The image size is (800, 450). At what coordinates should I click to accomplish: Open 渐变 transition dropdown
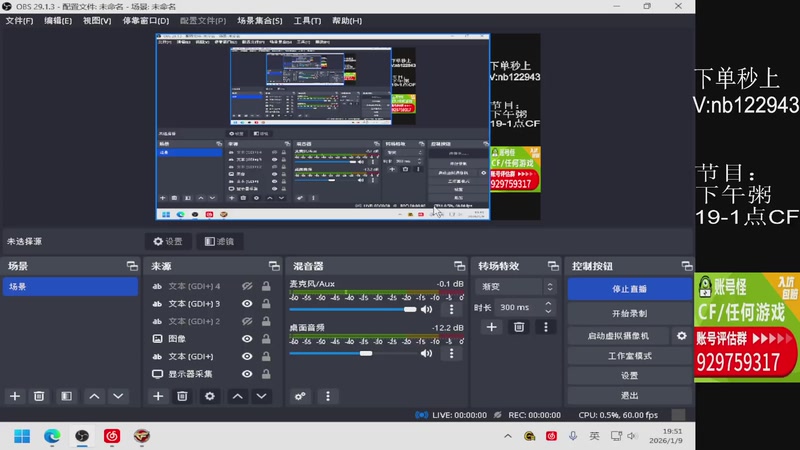[x=515, y=287]
